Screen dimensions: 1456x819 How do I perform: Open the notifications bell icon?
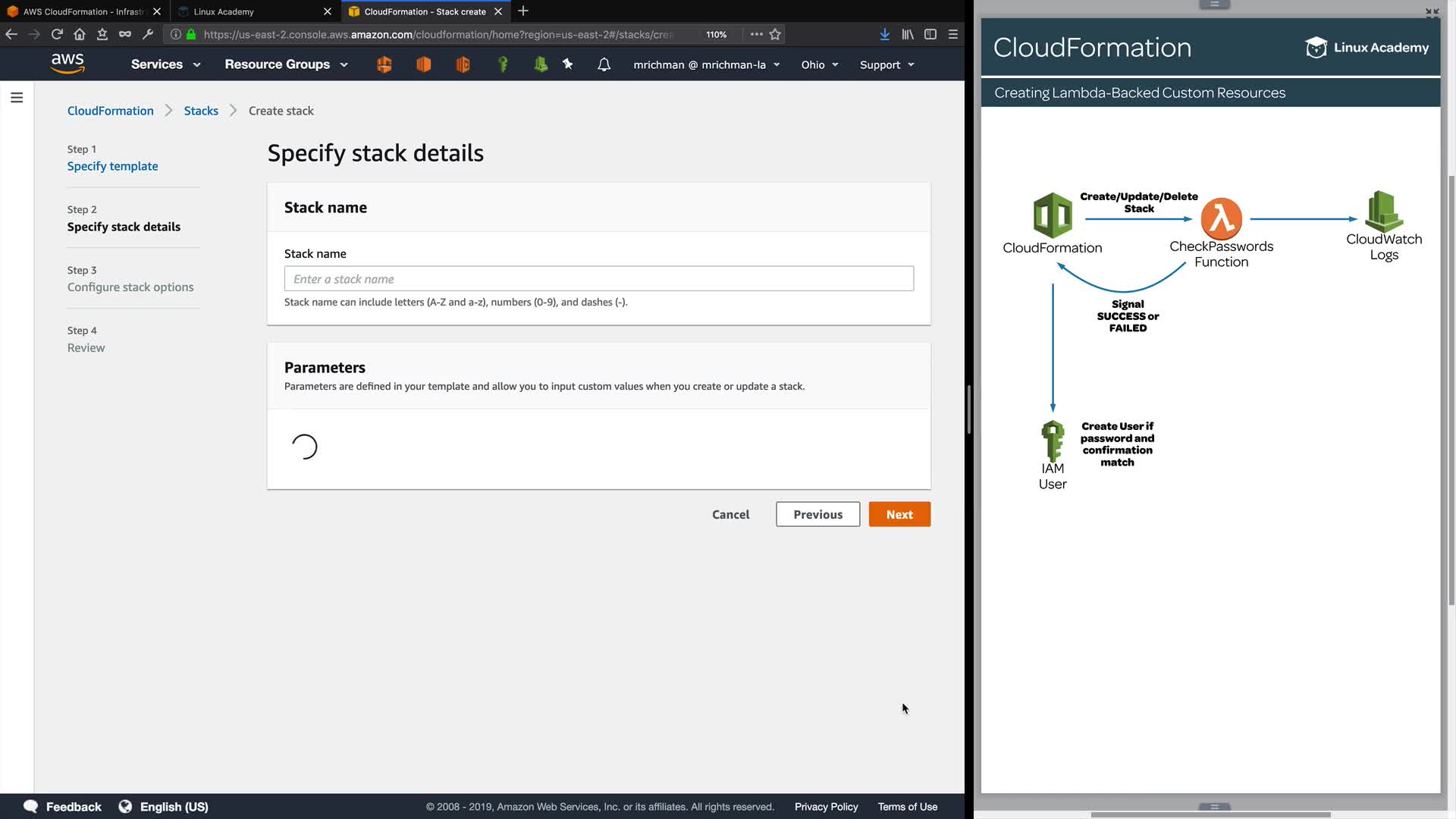click(604, 64)
